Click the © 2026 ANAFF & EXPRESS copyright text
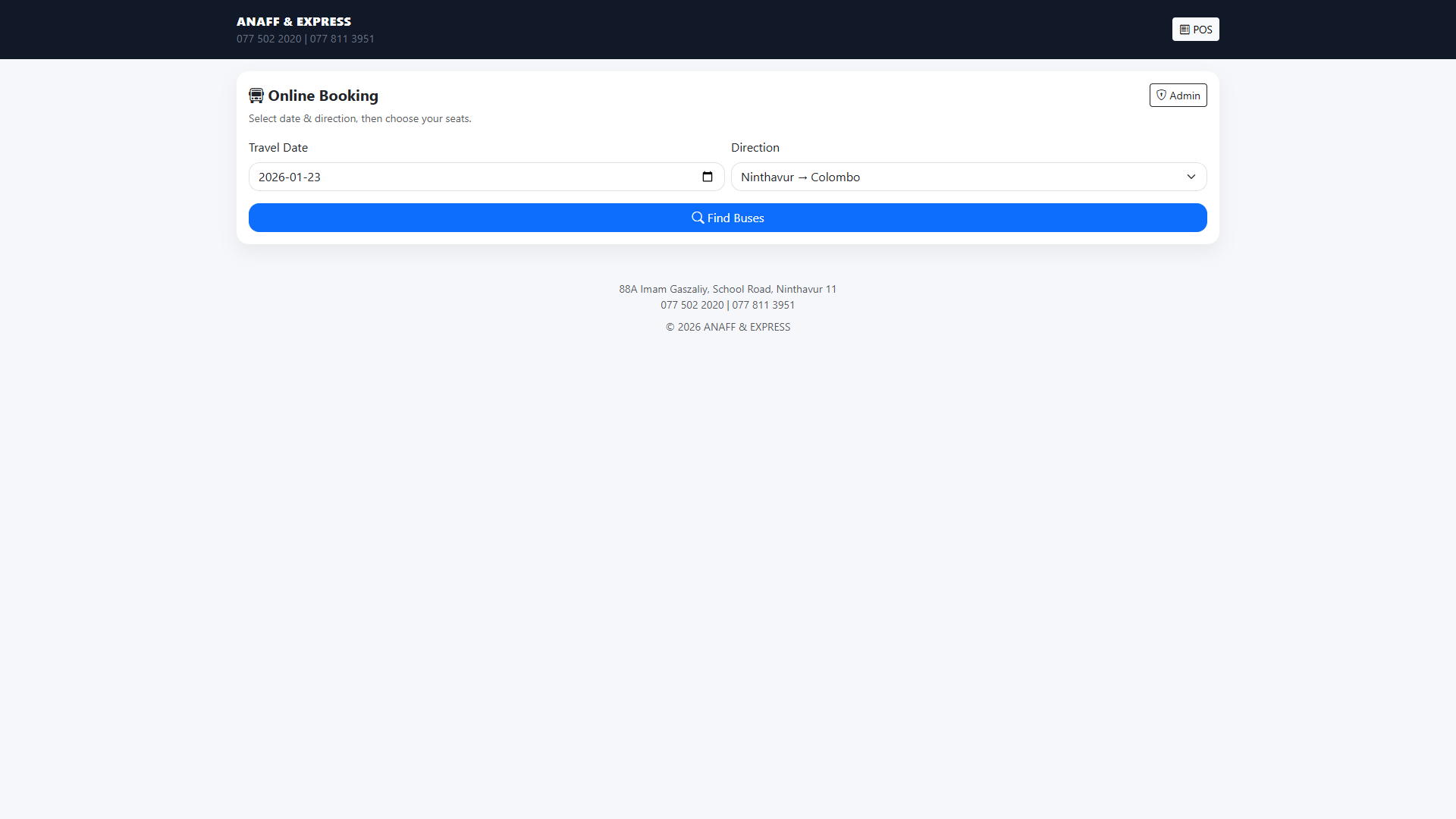The image size is (1456, 819). [728, 327]
